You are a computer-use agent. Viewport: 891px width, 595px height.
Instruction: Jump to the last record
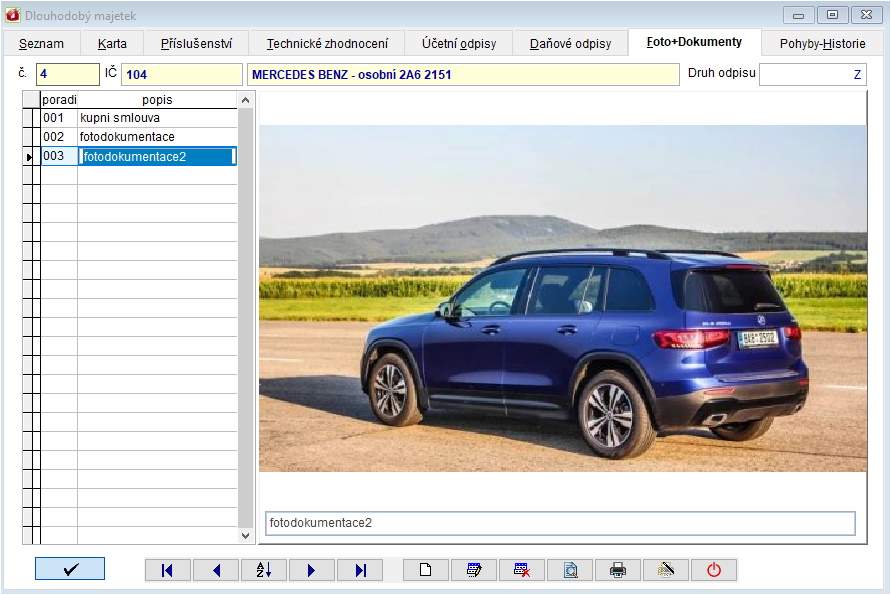(x=360, y=570)
